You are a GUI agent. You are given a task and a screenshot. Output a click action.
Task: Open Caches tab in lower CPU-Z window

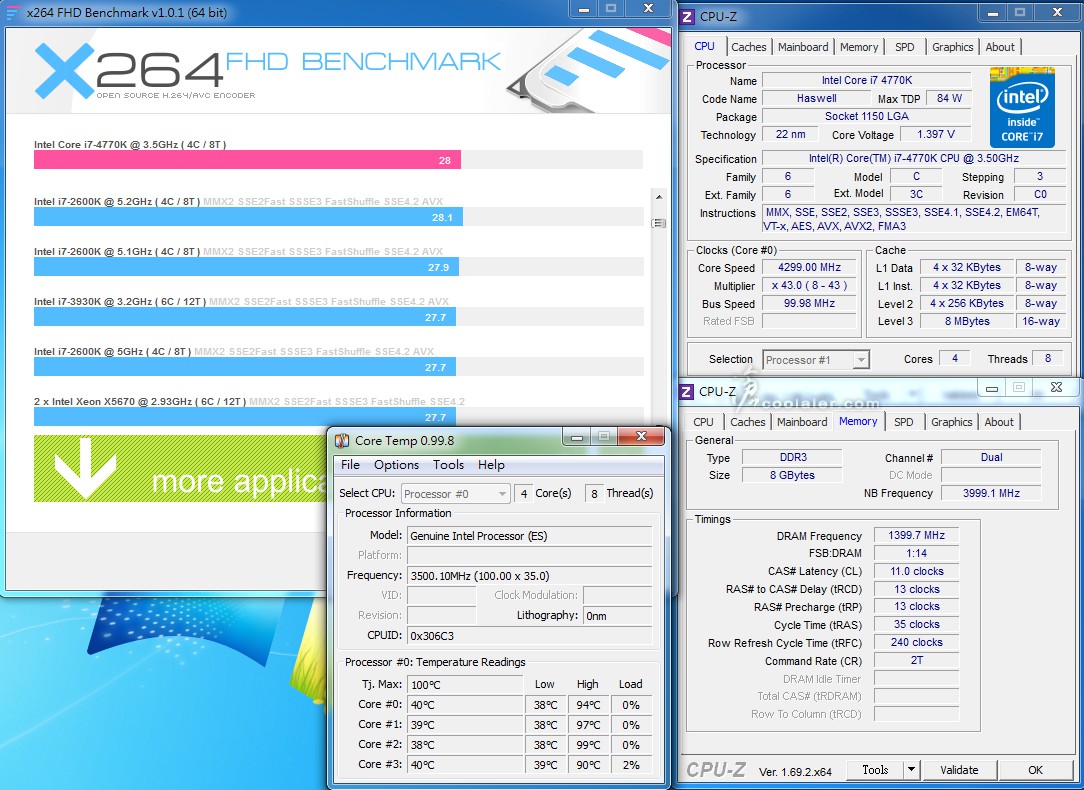click(747, 422)
